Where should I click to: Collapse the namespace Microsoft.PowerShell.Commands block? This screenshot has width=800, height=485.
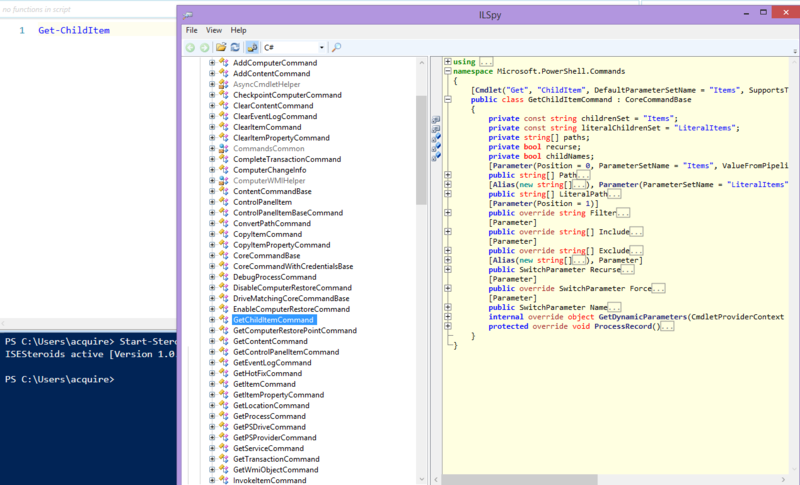point(448,71)
